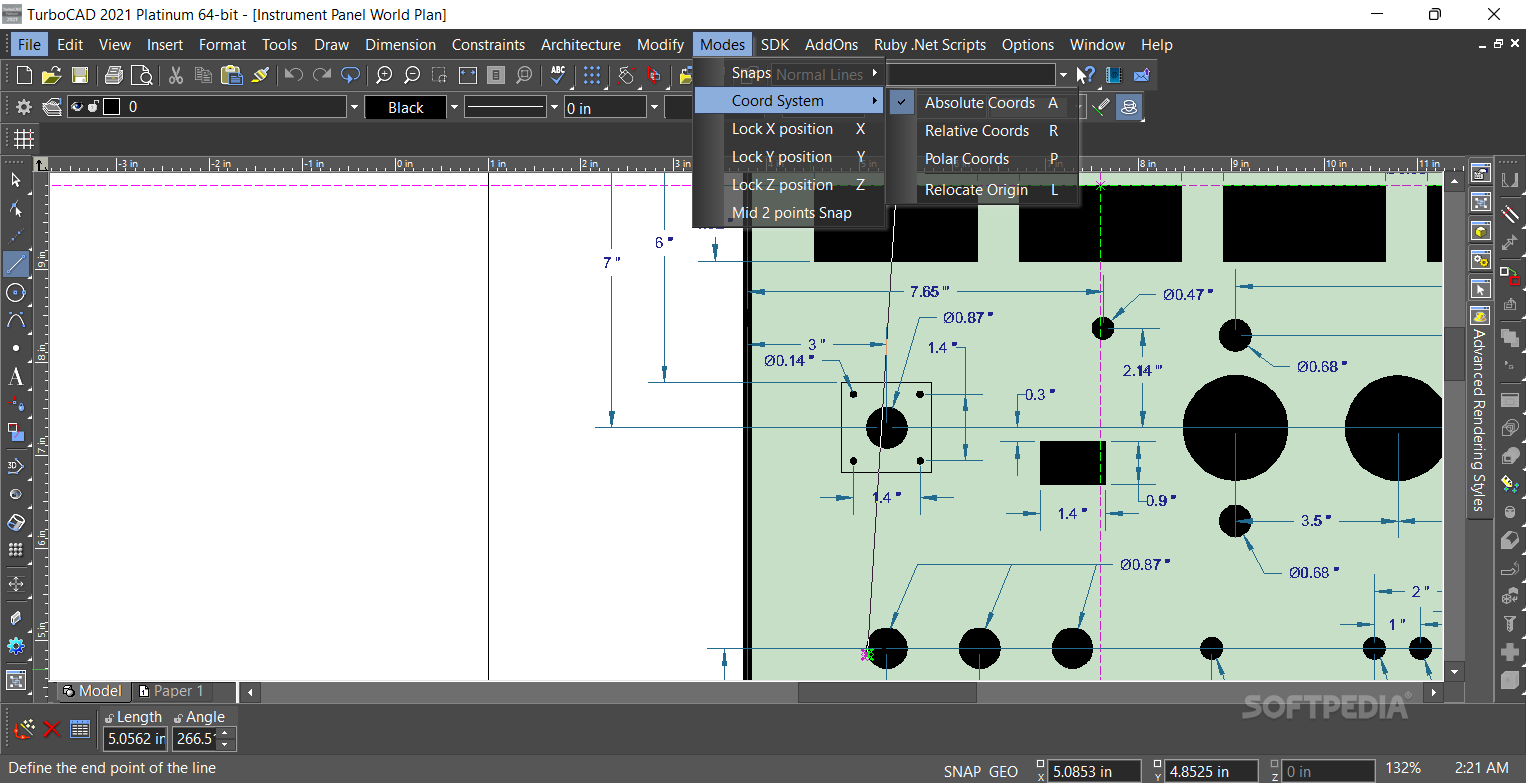Click the Y coordinate field
This screenshot has width=1526, height=783.
[1211, 771]
